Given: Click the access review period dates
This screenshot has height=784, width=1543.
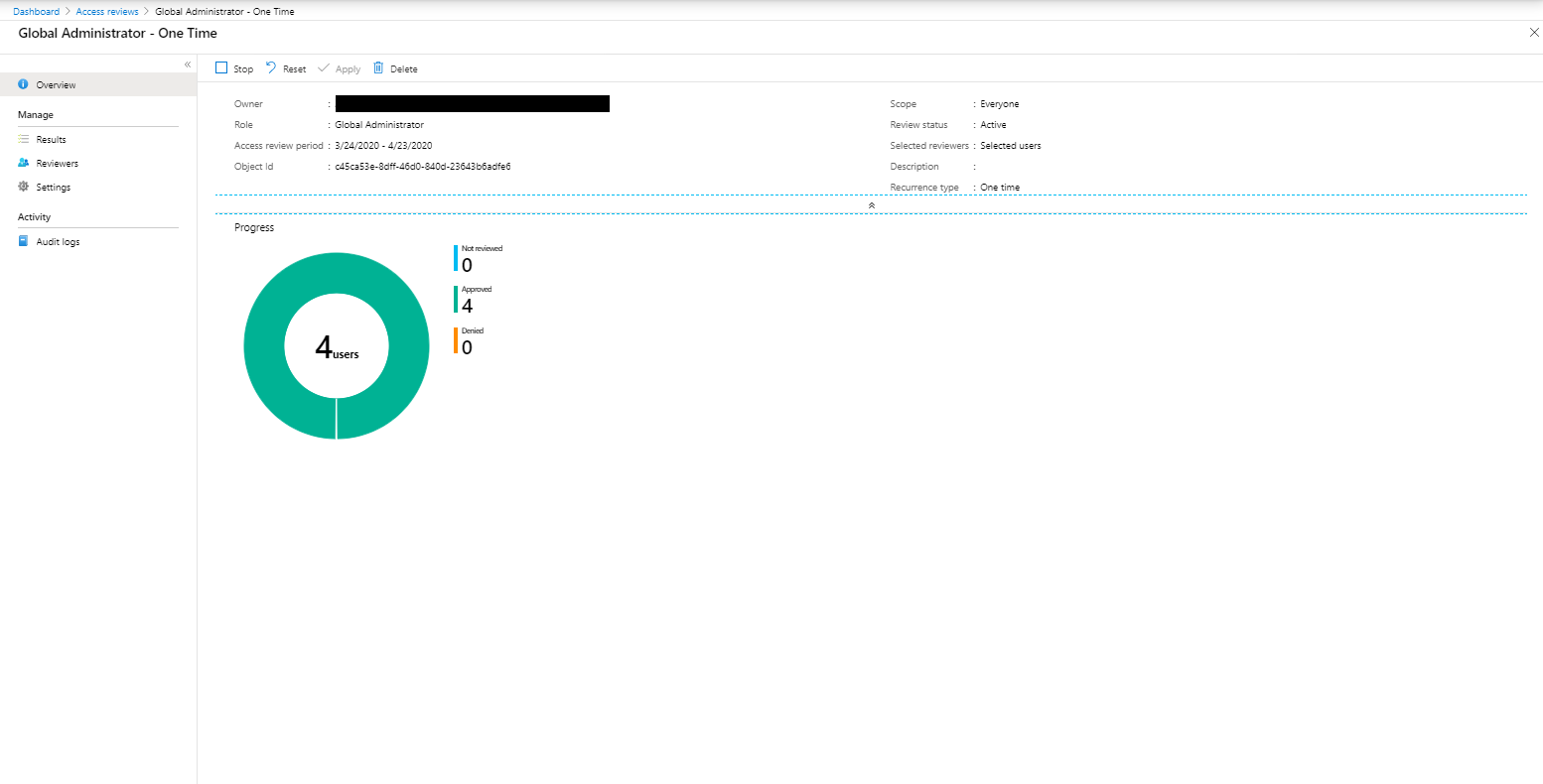Looking at the screenshot, I should (x=383, y=146).
